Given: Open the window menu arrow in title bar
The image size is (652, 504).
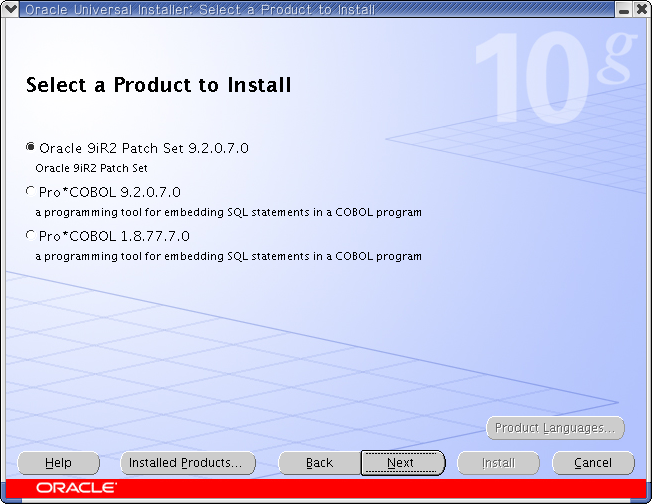Looking at the screenshot, I should coord(10,9).
